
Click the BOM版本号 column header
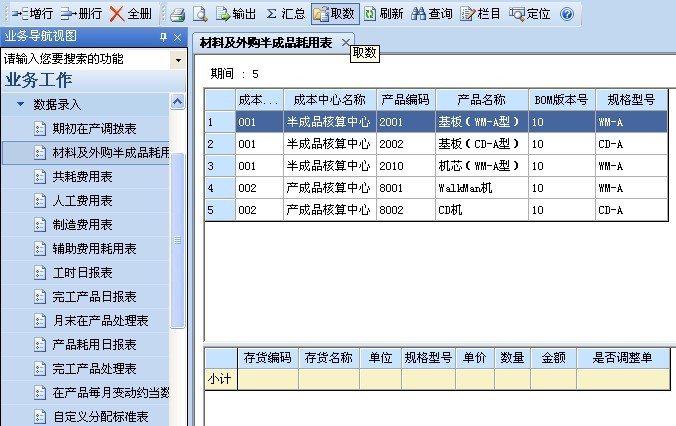(x=561, y=100)
